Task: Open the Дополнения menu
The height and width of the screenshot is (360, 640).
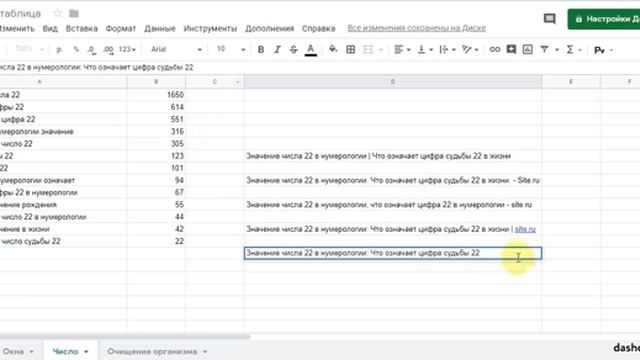Action: pyautogui.click(x=269, y=29)
